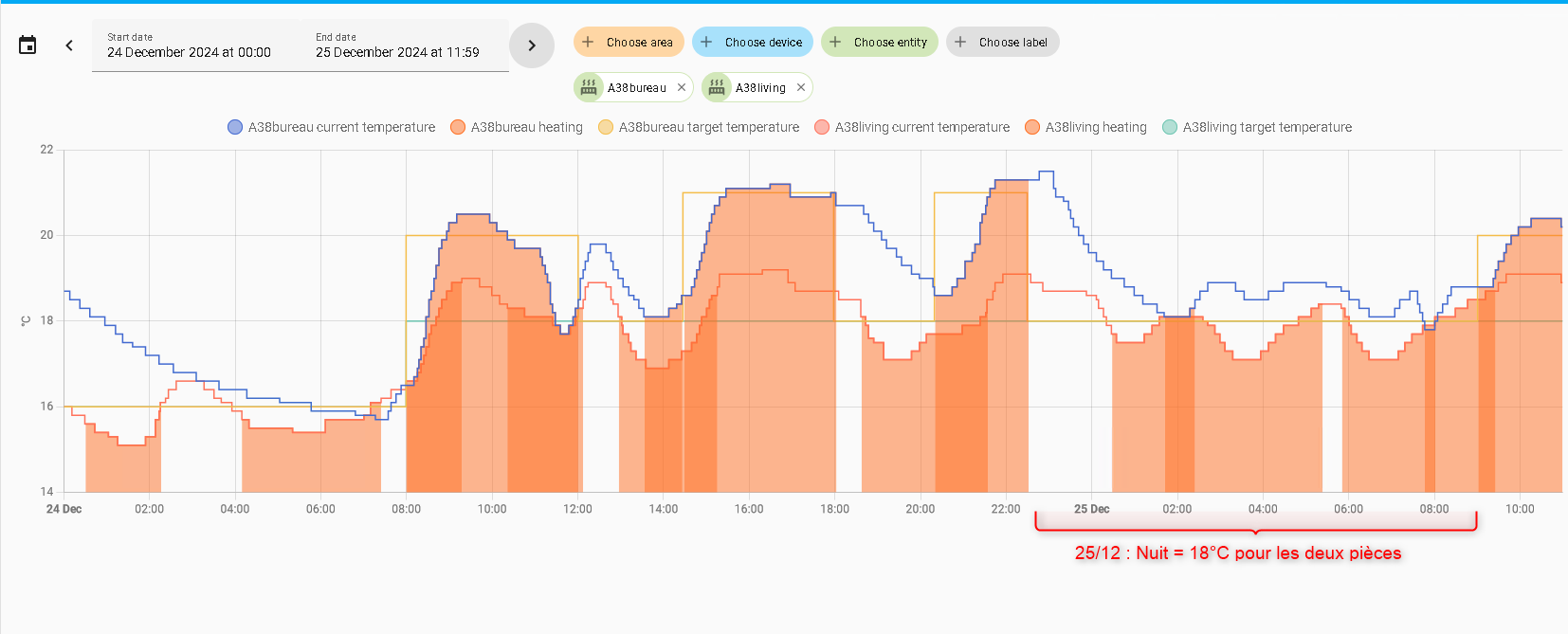Toggle A38bureau current temperature series
1568x634 pixels.
coord(332,127)
